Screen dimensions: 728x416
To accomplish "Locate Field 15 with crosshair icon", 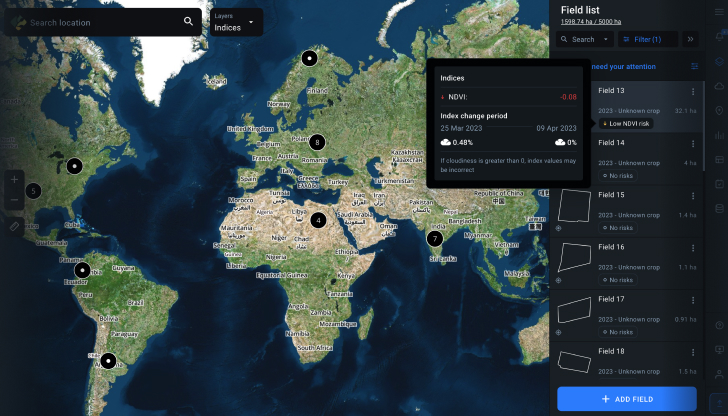I will [x=559, y=228].
